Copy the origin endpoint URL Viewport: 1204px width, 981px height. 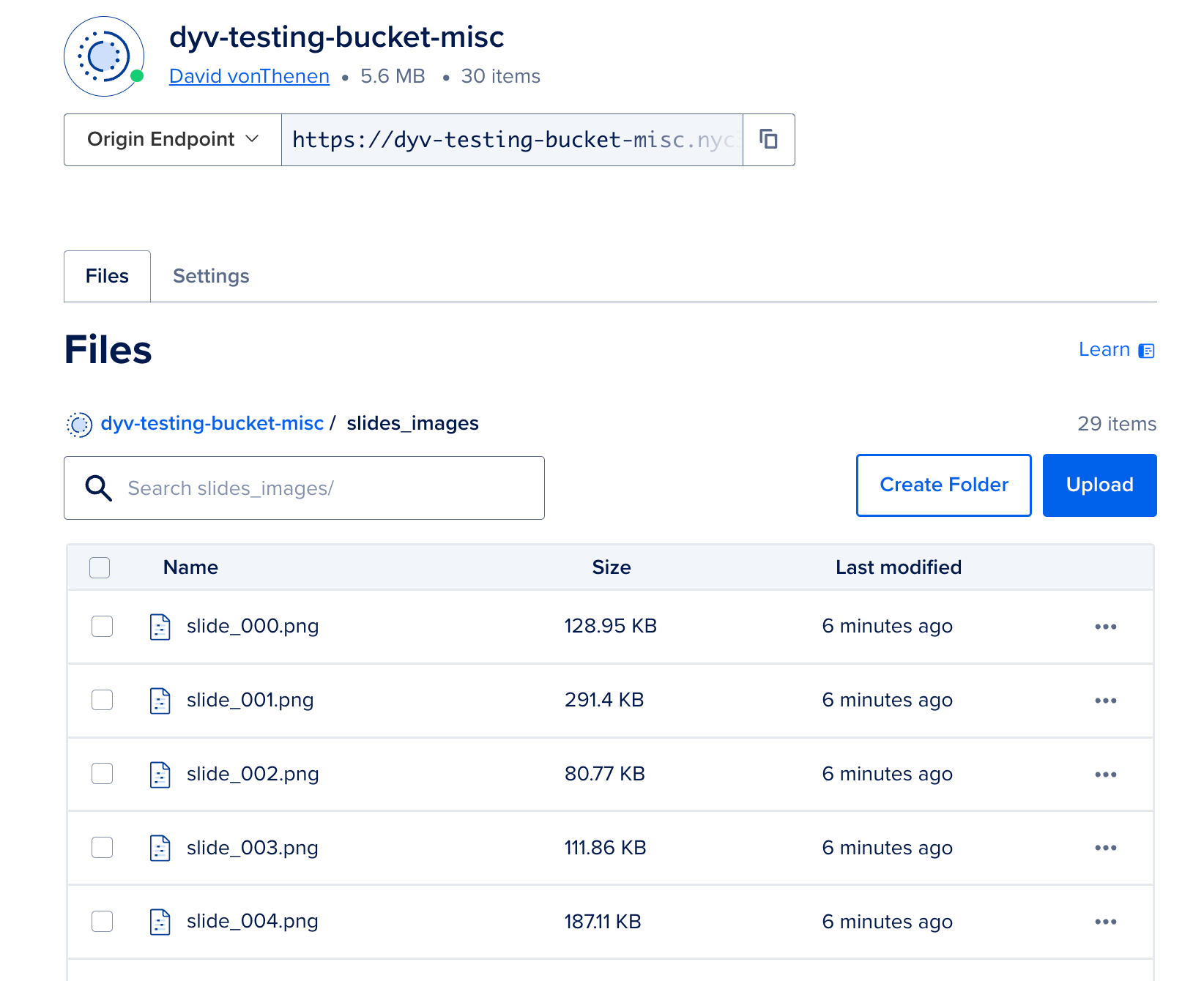768,139
